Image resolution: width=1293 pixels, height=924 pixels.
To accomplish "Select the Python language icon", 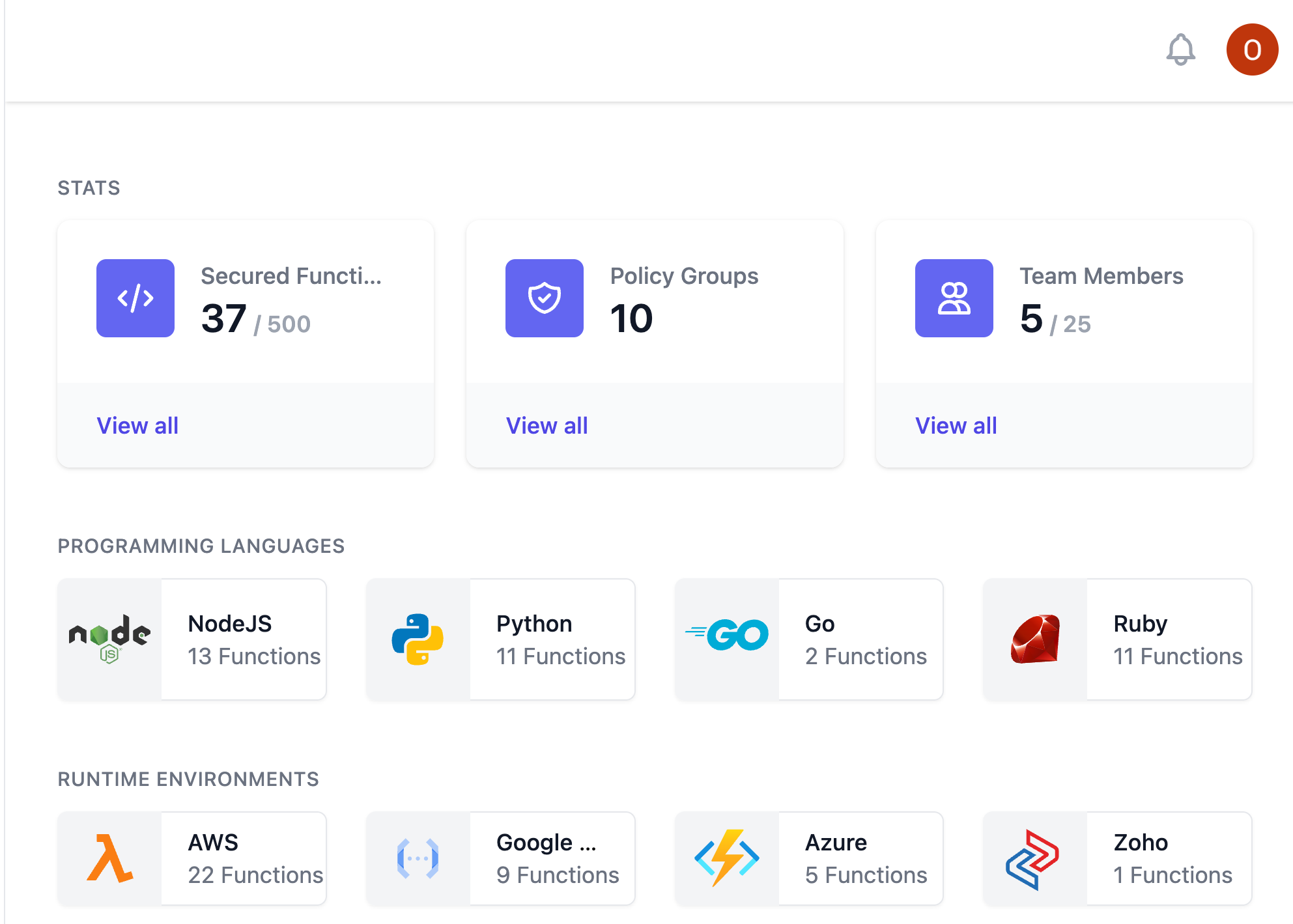I will [x=418, y=639].
